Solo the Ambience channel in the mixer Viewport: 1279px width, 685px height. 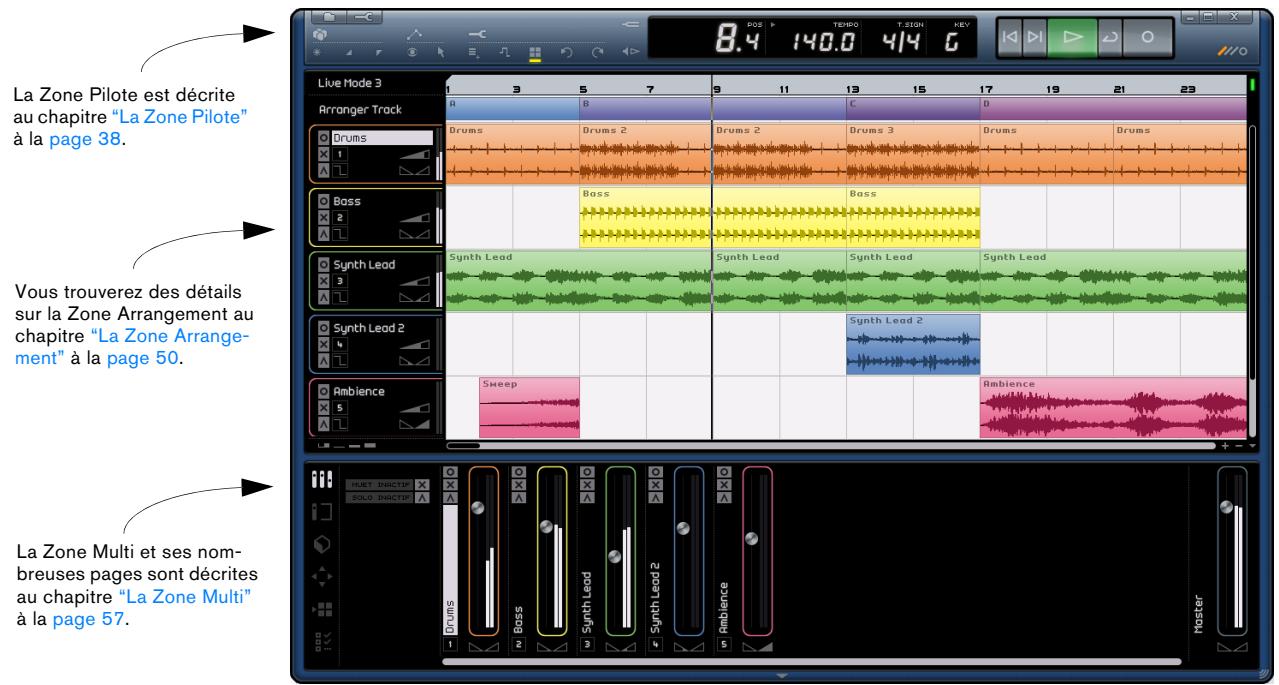(x=724, y=497)
